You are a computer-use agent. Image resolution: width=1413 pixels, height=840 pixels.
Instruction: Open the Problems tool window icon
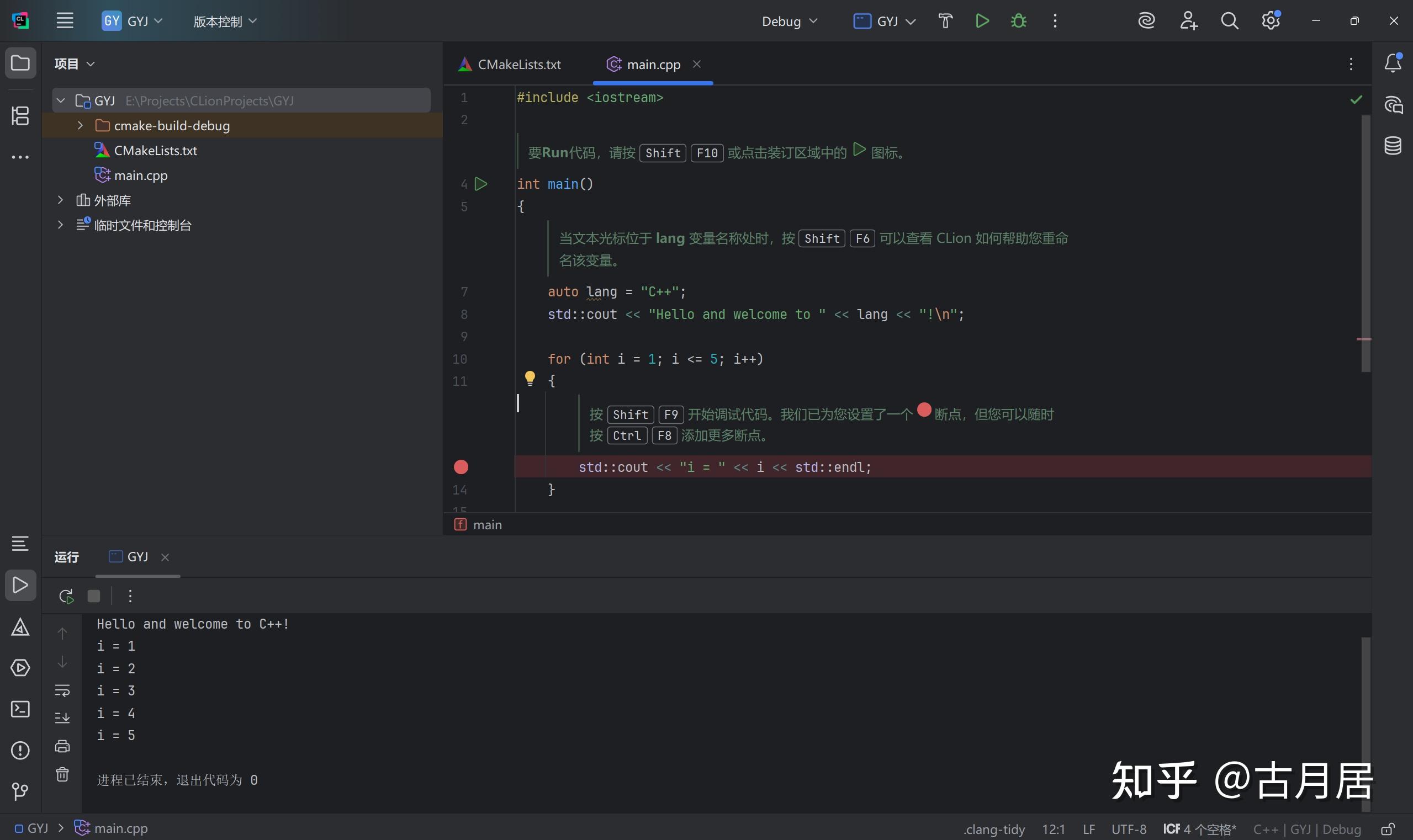[x=20, y=750]
